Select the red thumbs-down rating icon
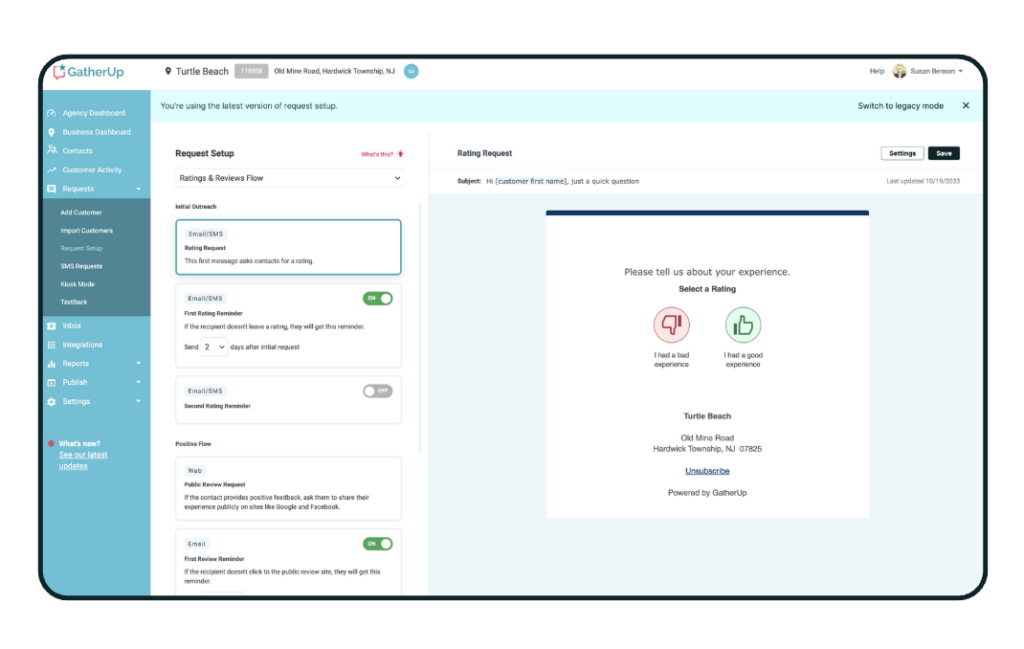Image resolution: width=1024 pixels, height=649 pixels. pos(671,325)
